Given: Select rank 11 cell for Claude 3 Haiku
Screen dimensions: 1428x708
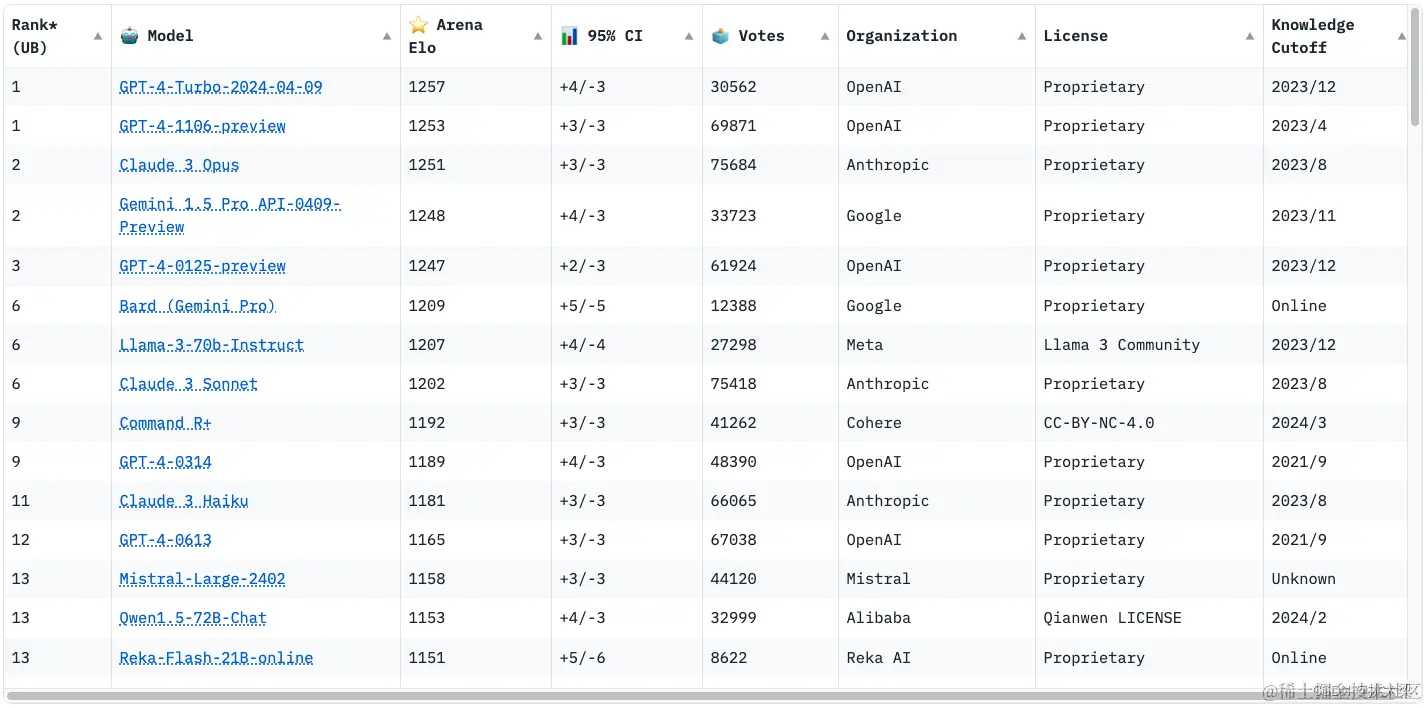Looking at the screenshot, I should coord(21,501).
